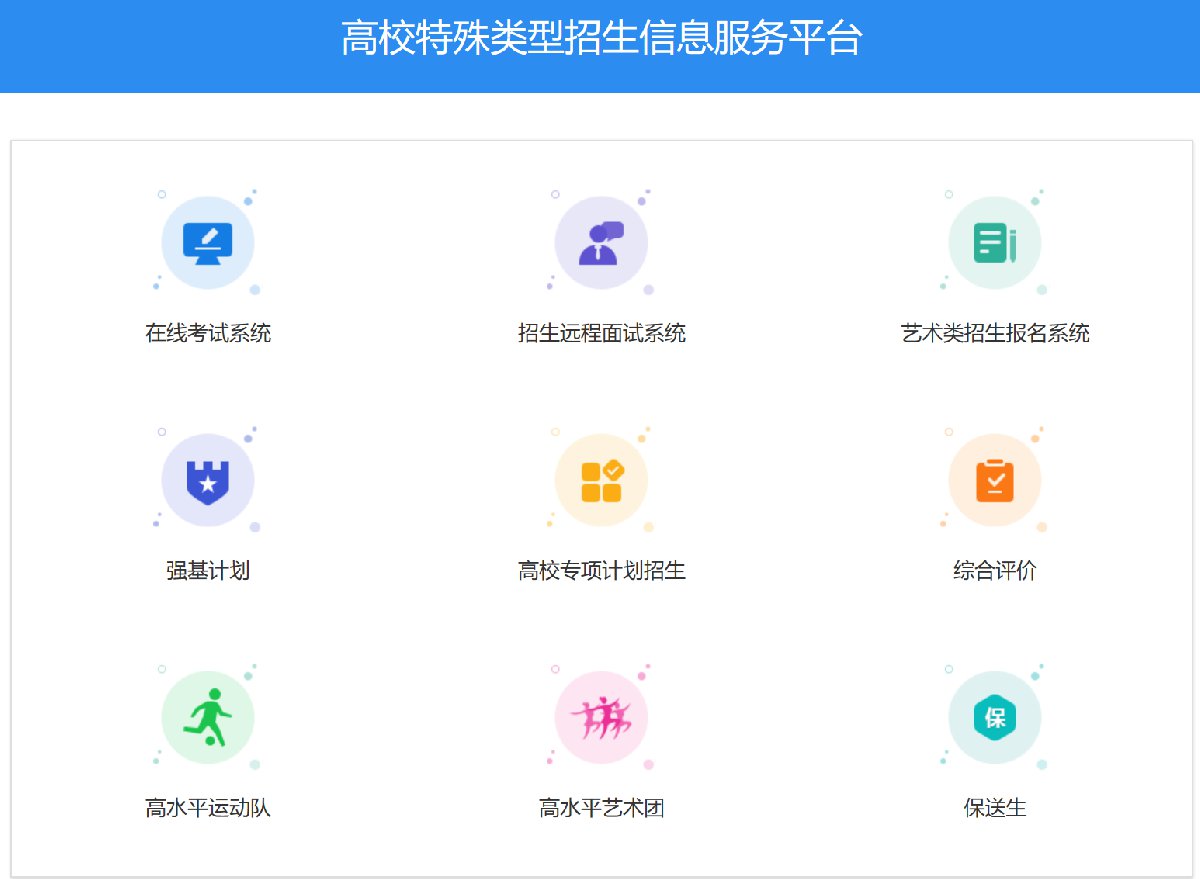The width and height of the screenshot is (1200, 879).
Task: Select the green soccer player icon
Action: point(208,717)
